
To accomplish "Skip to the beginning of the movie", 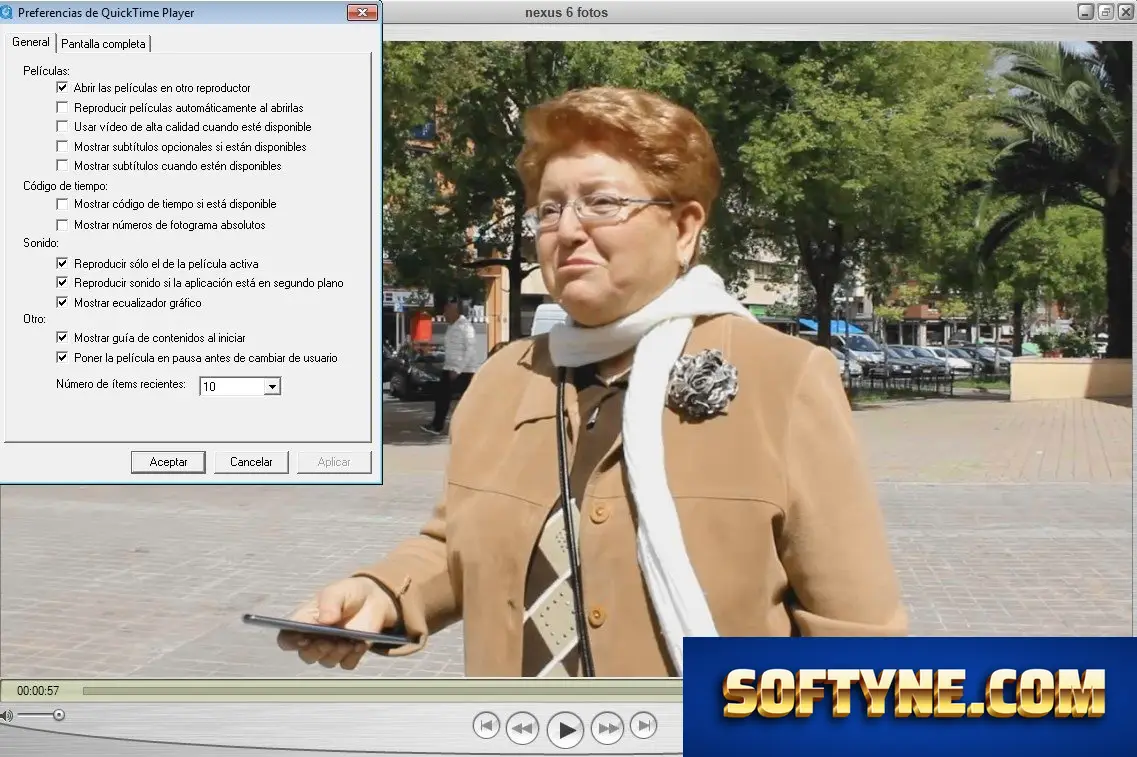I will (486, 725).
